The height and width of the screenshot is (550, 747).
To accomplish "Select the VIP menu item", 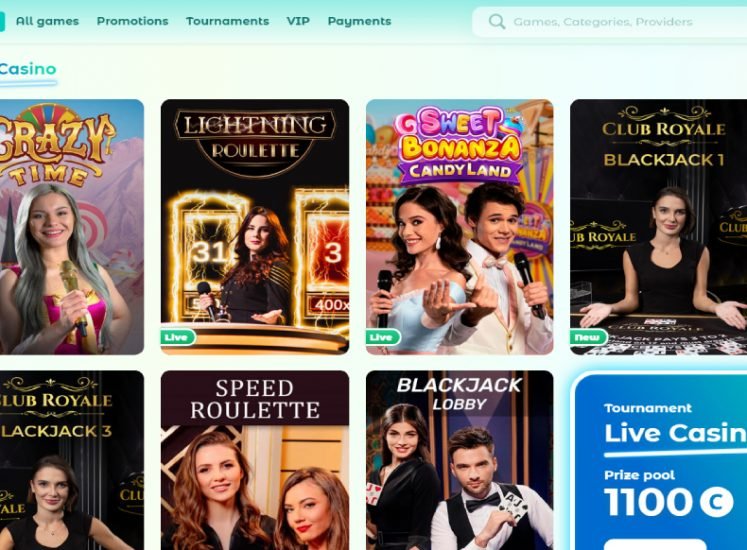I will click(298, 21).
